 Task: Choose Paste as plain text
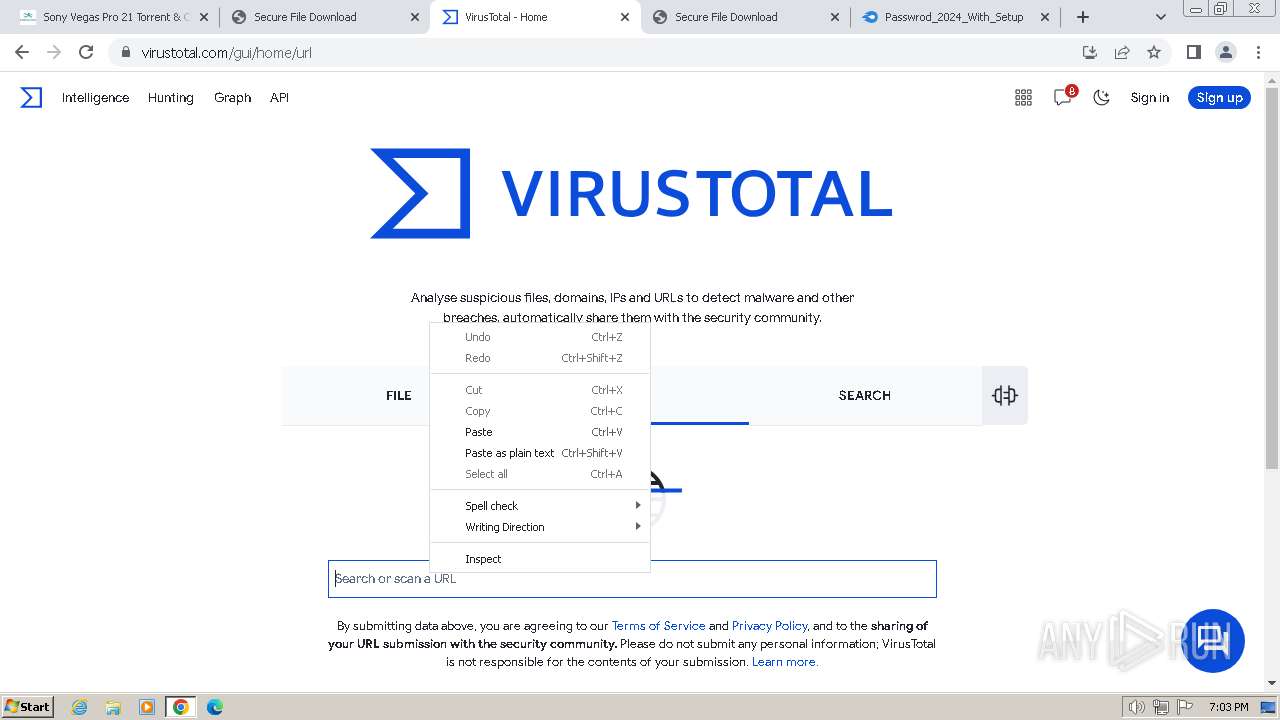[540, 453]
